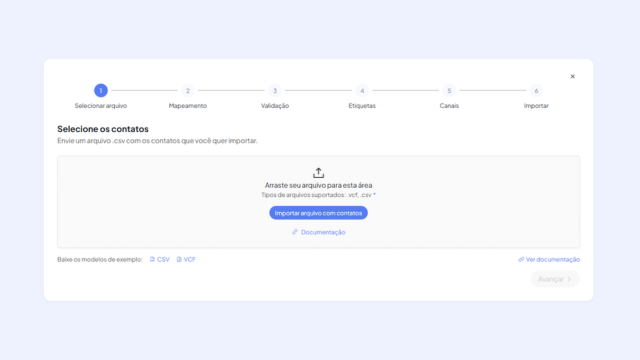Go to step 3 circle Validação
The height and width of the screenshot is (360, 640).
275,90
